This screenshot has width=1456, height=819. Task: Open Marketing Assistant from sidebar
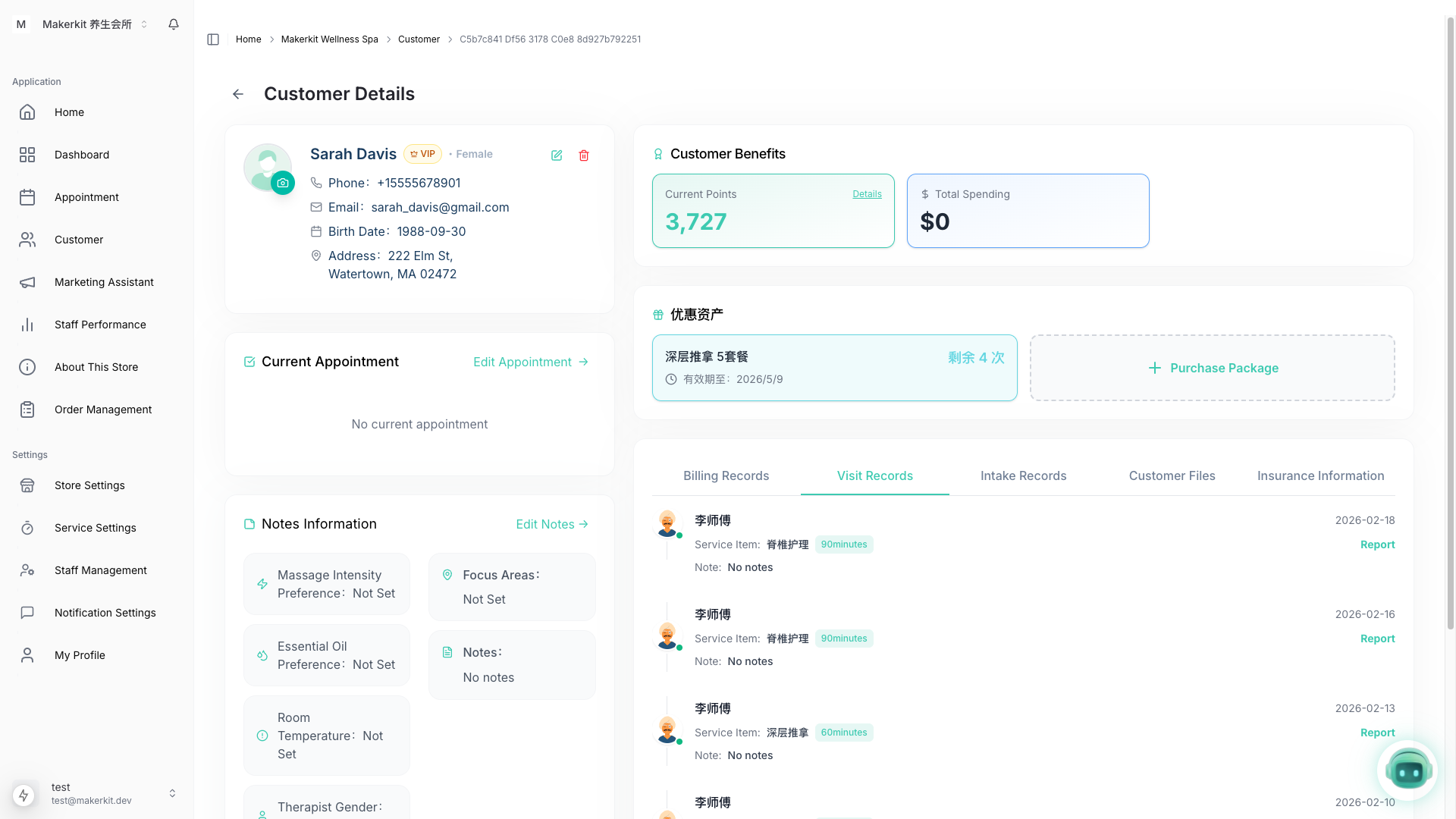pos(104,282)
